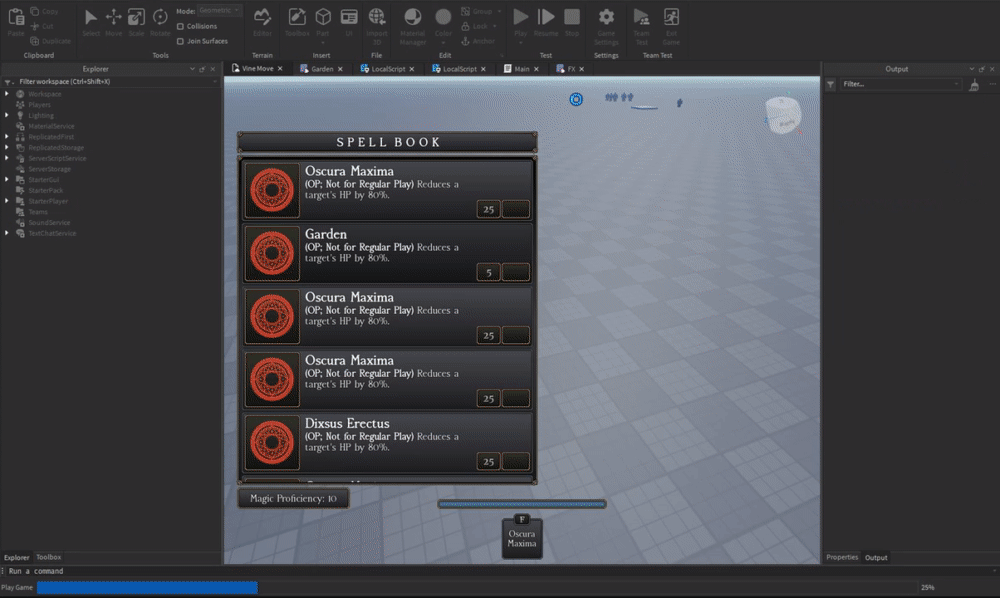Close the Garden script tab
The width and height of the screenshot is (1000, 598).
click(340, 69)
